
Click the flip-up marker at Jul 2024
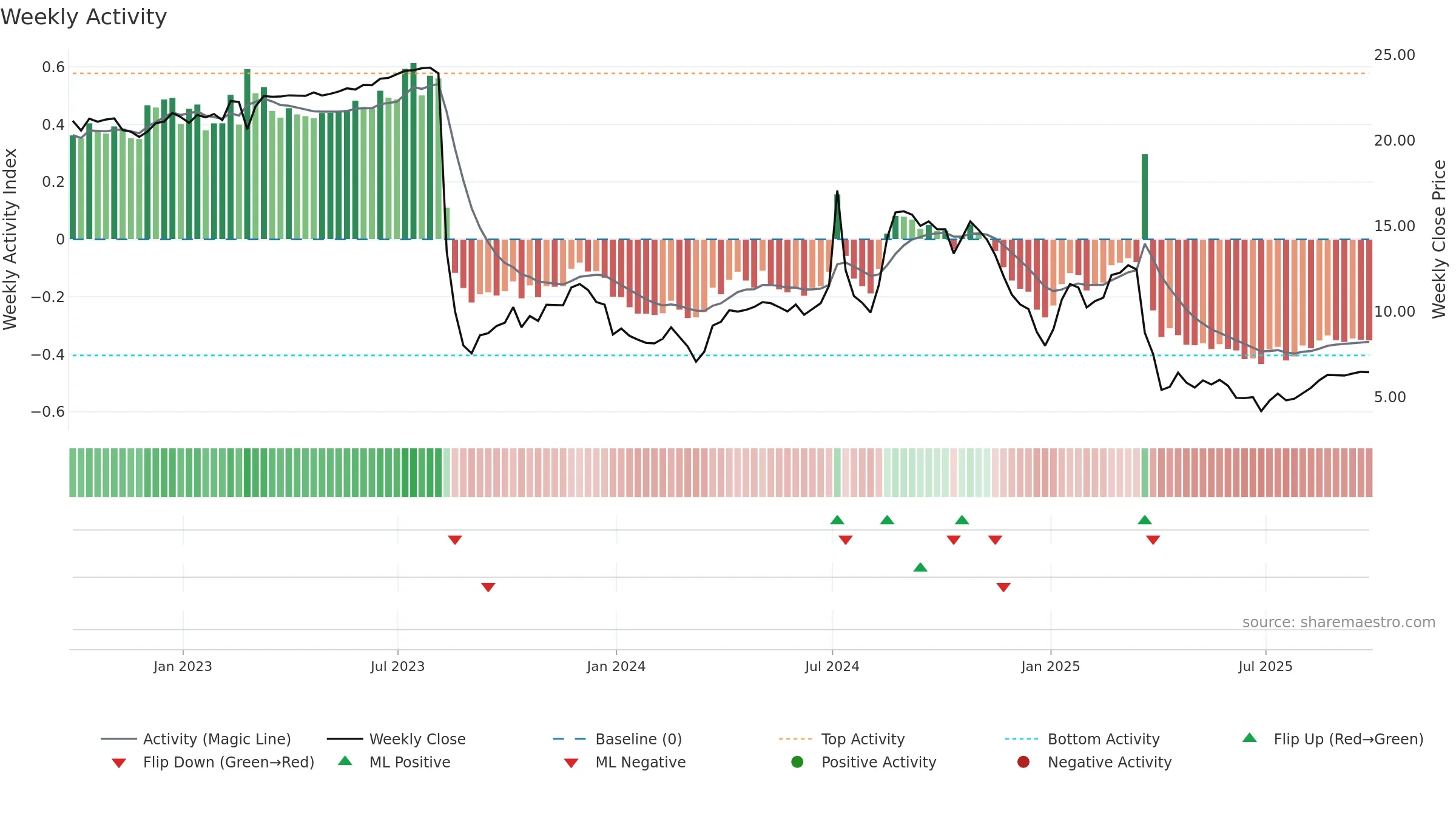(x=837, y=520)
